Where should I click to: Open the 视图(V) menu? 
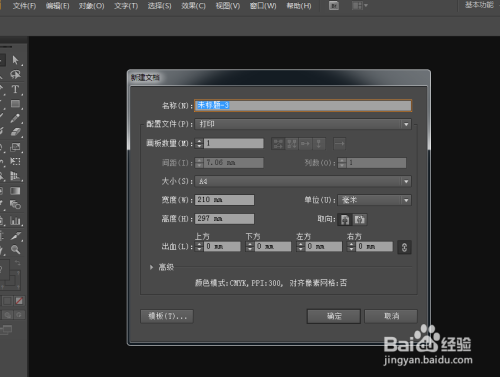pos(228,6)
